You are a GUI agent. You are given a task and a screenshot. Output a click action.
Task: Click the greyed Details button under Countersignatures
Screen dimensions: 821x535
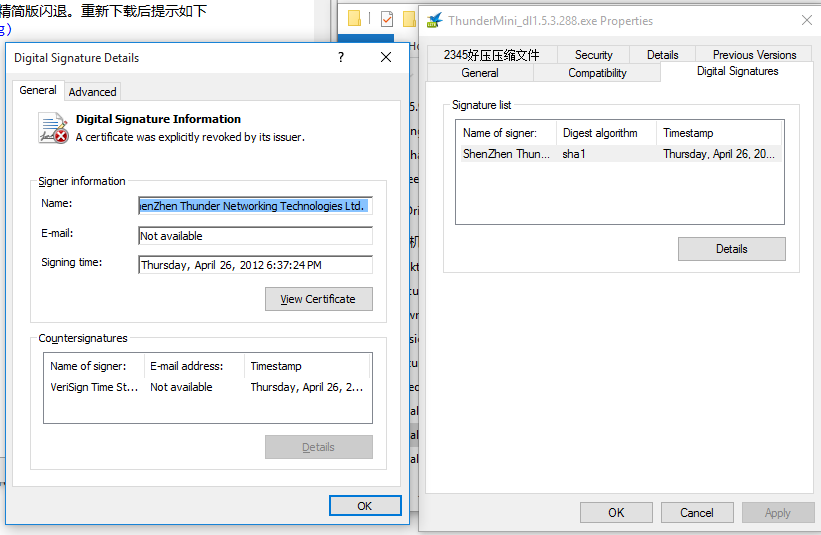[x=318, y=447]
